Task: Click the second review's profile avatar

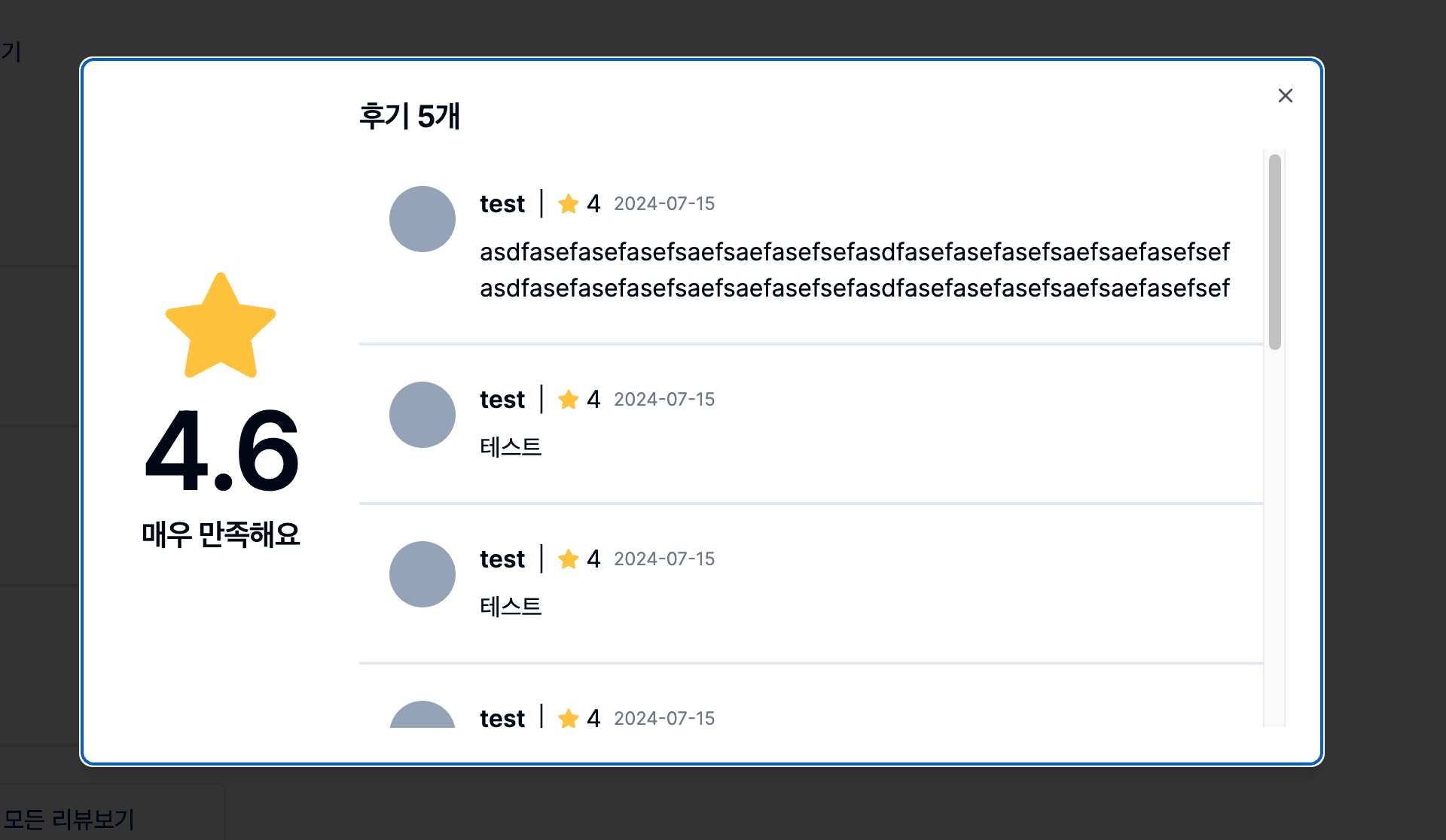Action: pyautogui.click(x=423, y=415)
